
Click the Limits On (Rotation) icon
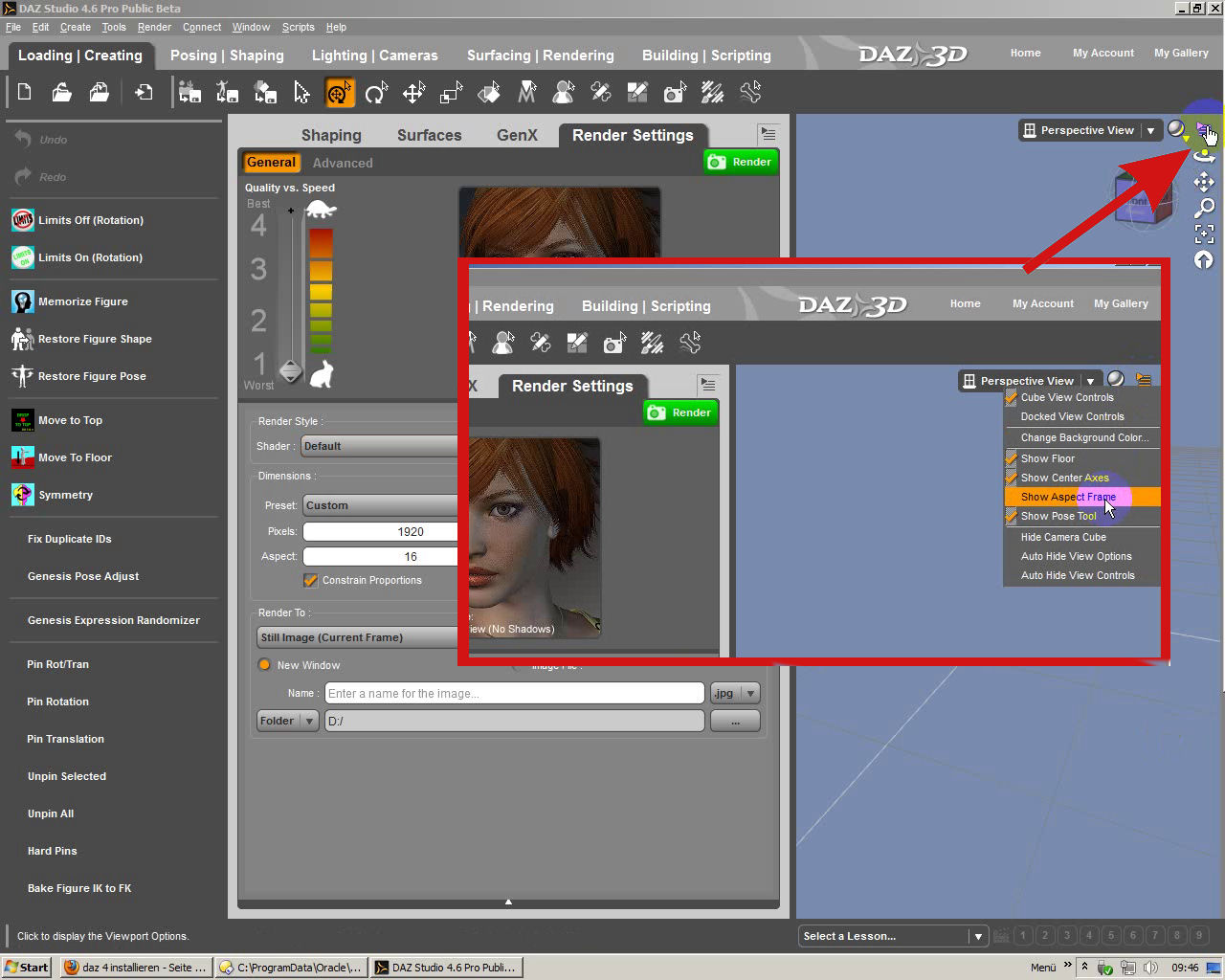(22, 257)
